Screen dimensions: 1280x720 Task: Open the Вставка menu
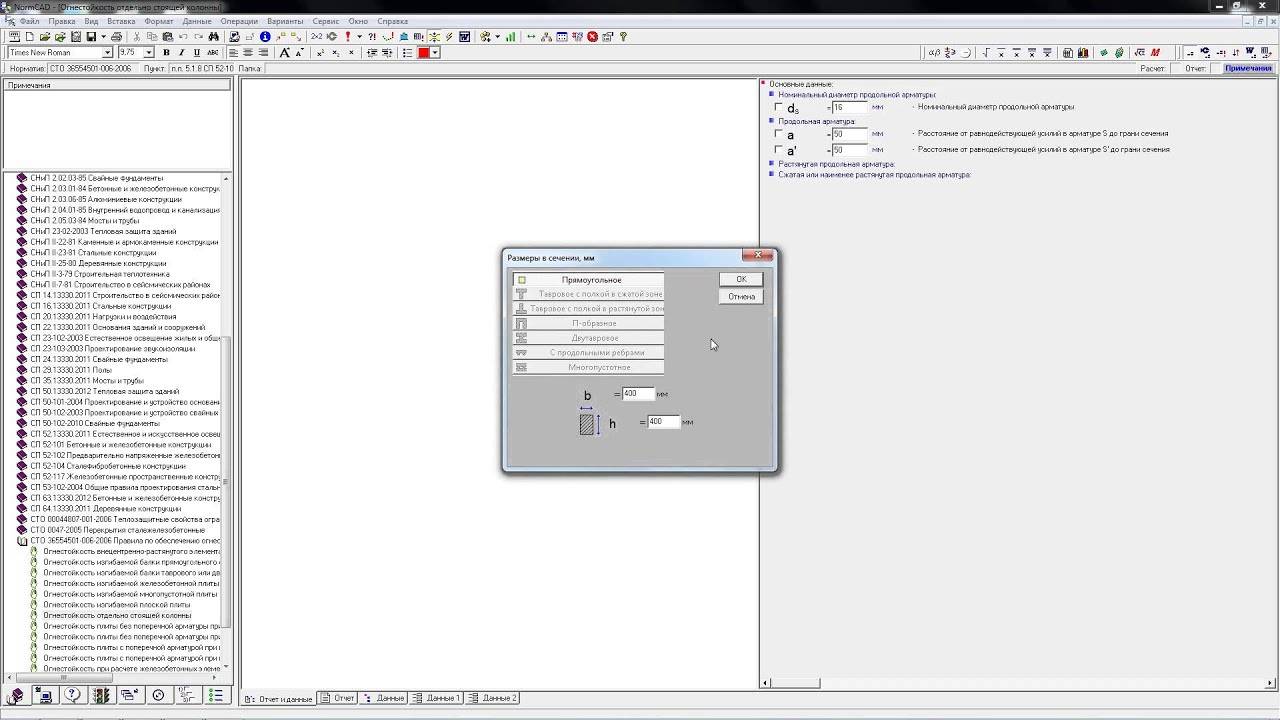[121, 21]
